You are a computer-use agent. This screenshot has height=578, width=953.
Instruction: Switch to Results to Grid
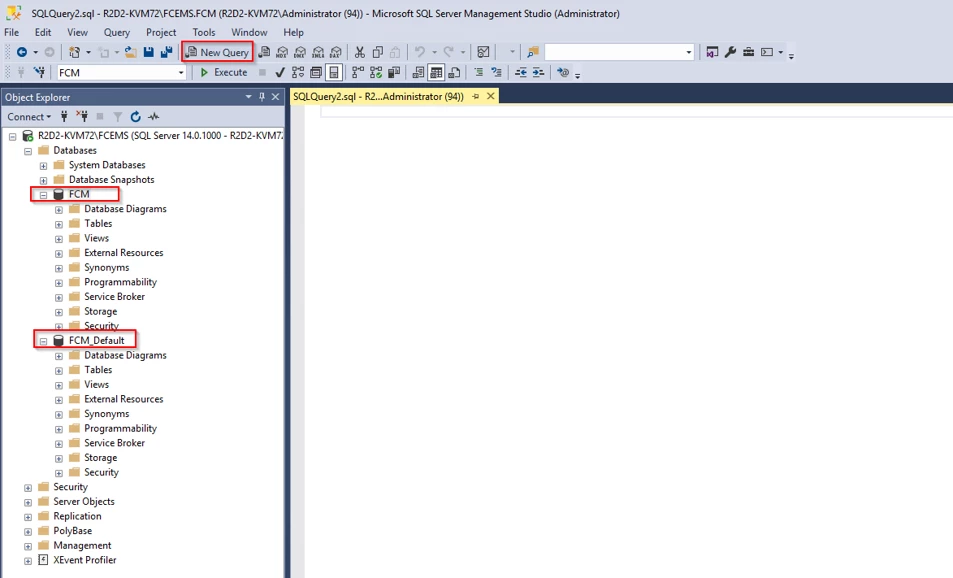(x=436, y=72)
